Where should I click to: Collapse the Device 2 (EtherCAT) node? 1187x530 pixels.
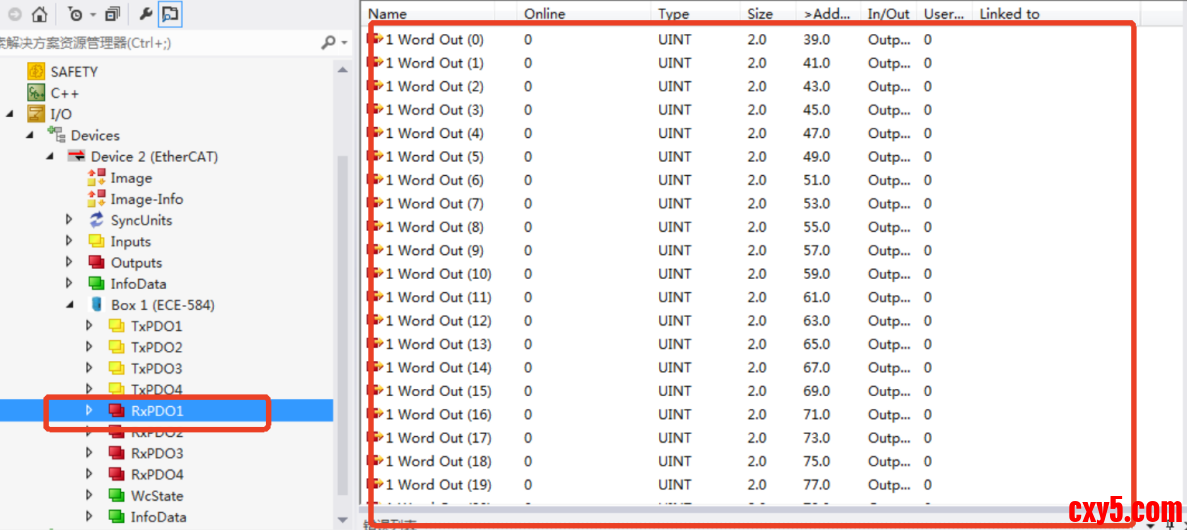tap(49, 157)
